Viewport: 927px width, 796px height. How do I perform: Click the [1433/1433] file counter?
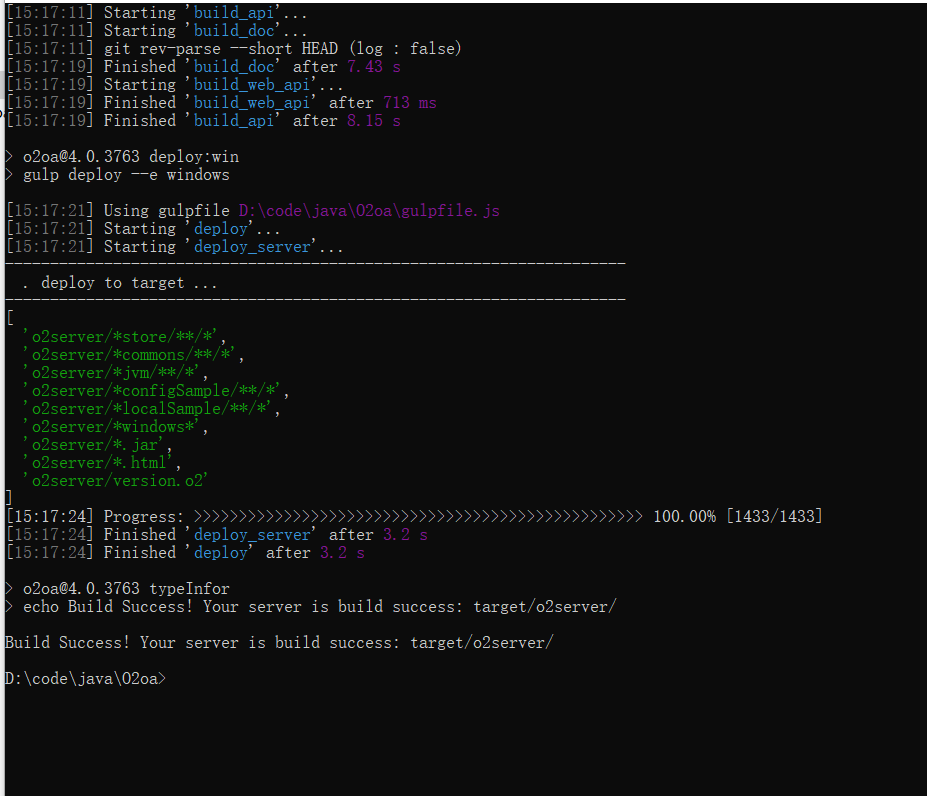tap(774, 517)
